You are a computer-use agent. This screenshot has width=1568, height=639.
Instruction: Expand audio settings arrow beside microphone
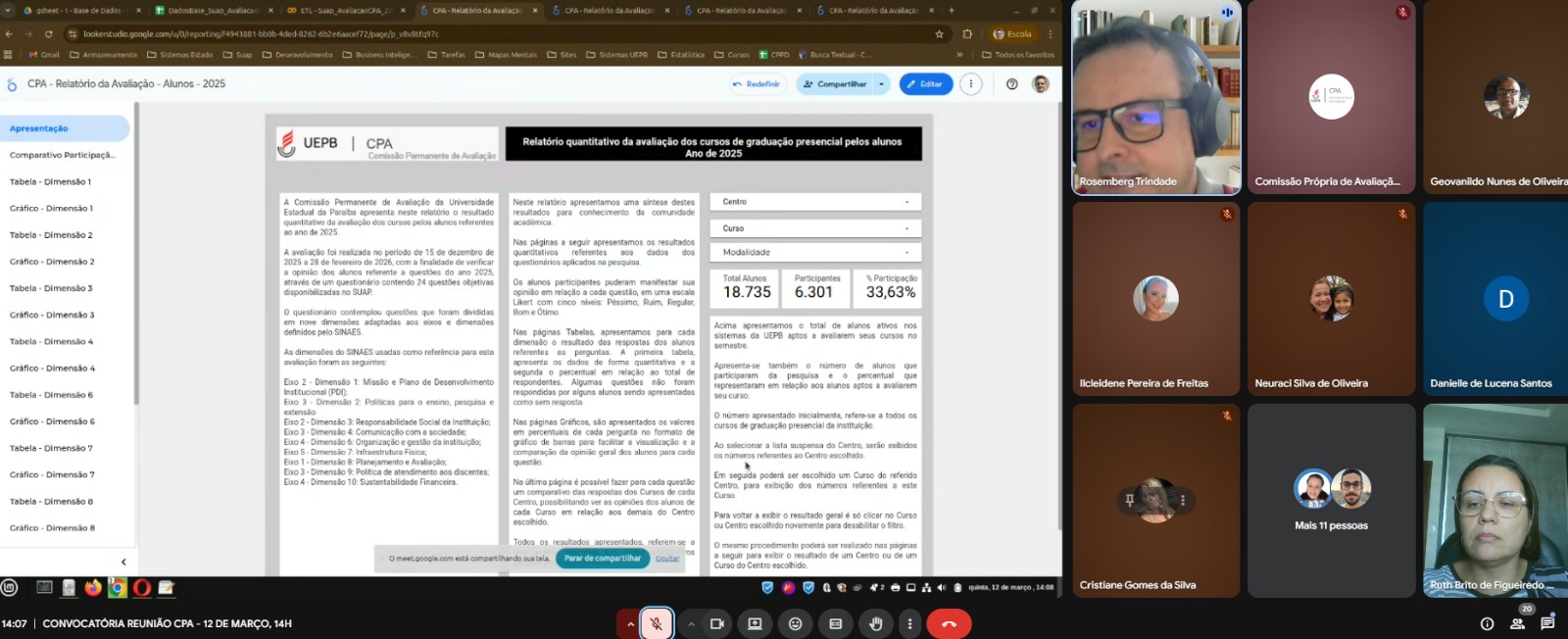[629, 623]
